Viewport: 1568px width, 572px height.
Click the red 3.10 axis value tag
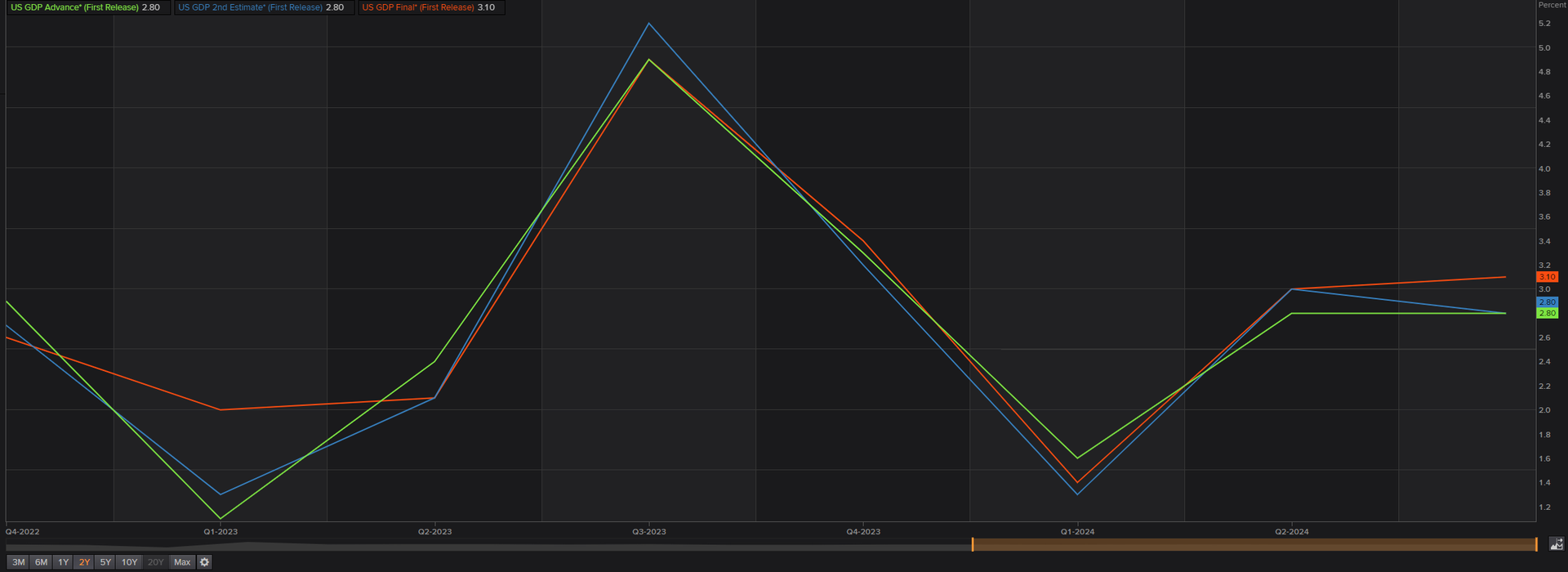pos(1547,277)
